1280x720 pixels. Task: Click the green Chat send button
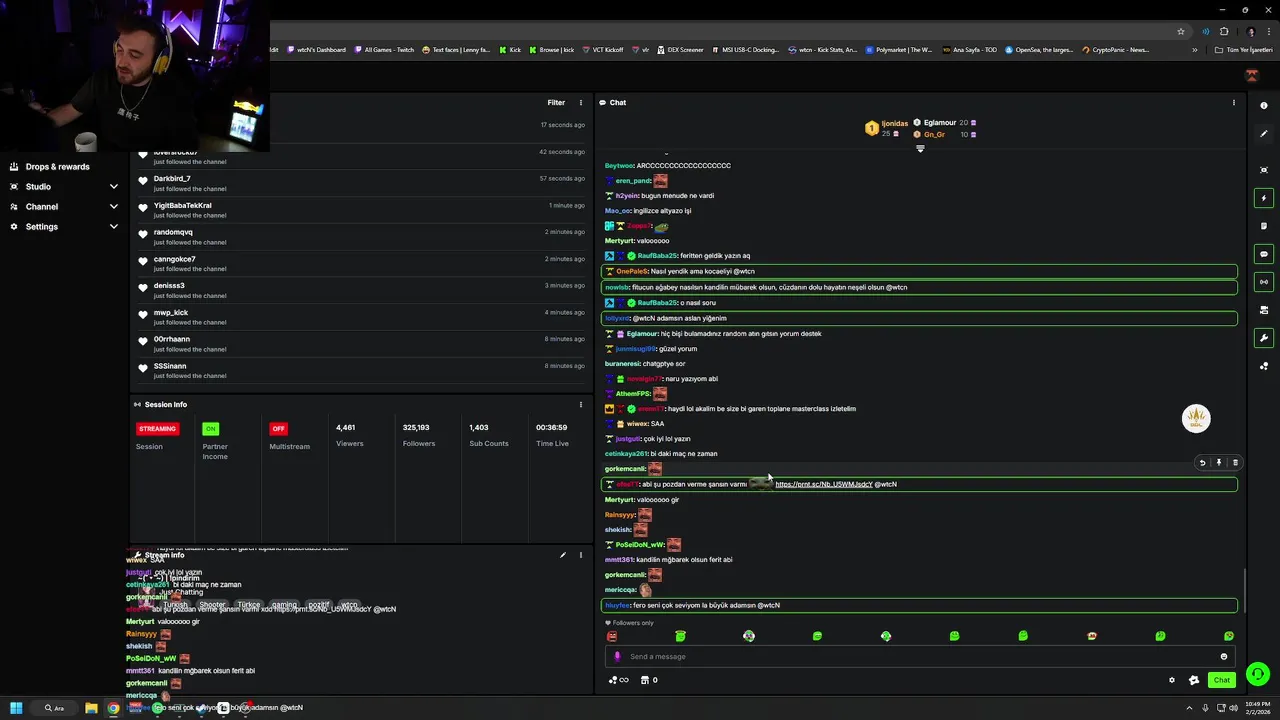(x=1221, y=680)
